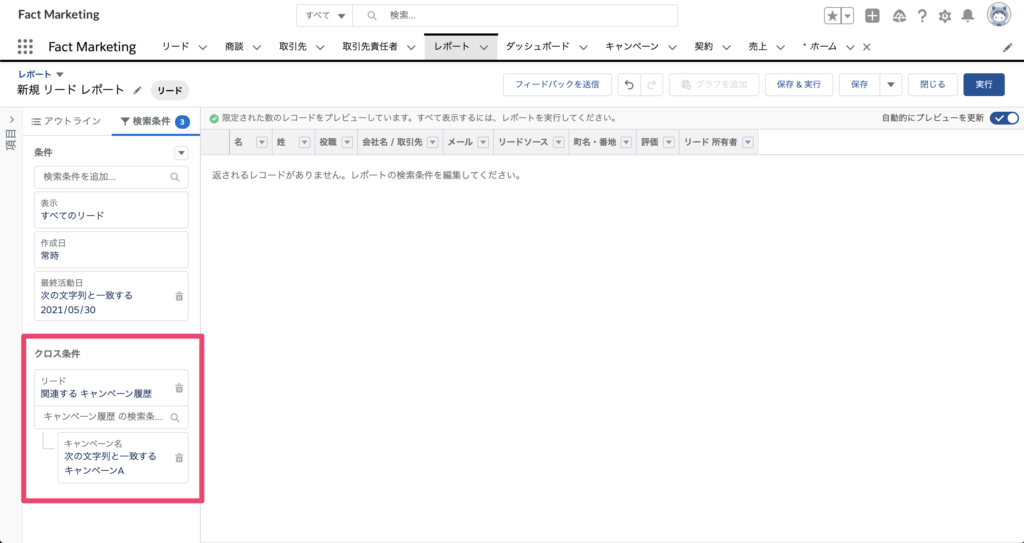Edit report name with pencil icon

point(137,90)
